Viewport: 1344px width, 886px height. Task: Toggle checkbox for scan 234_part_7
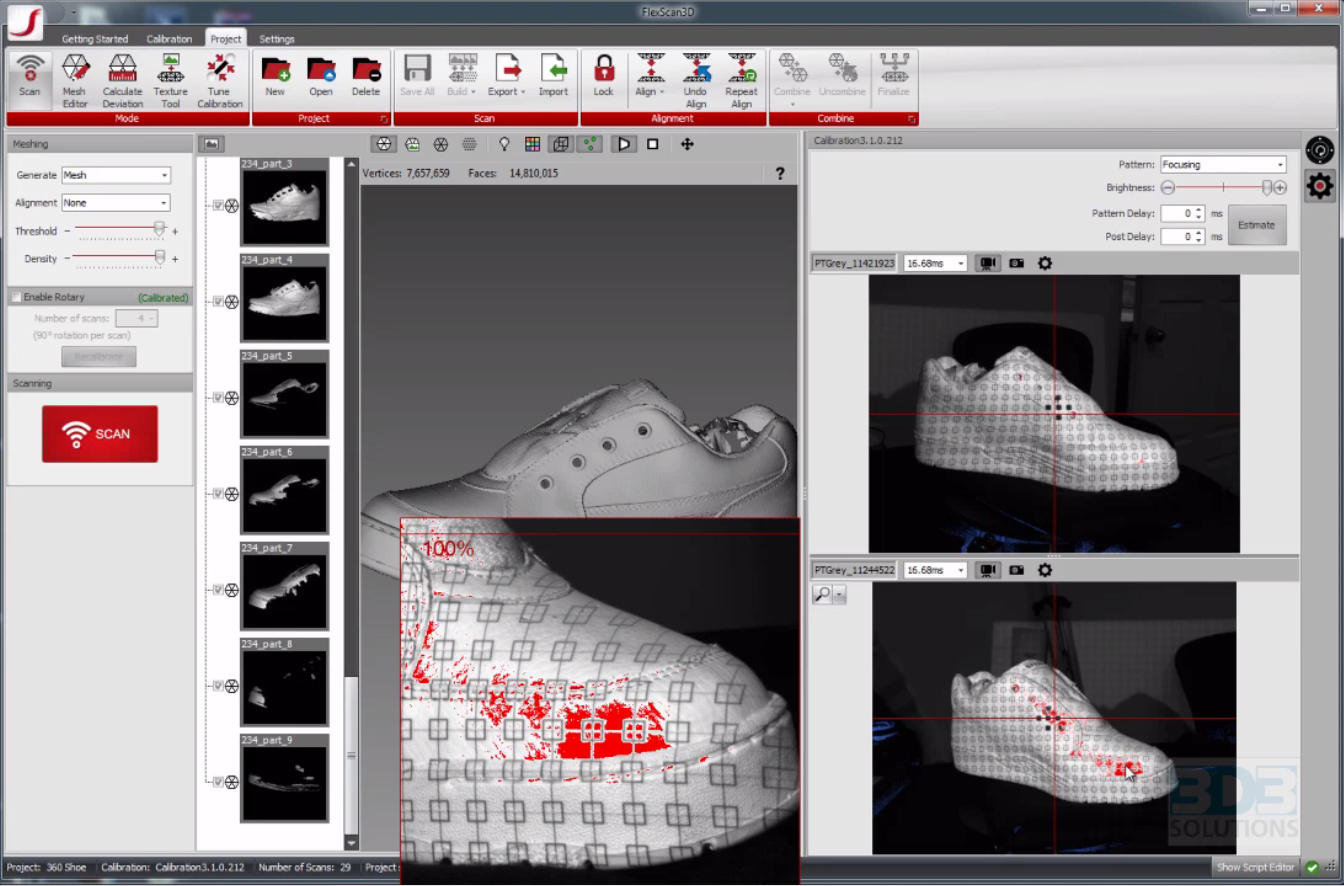pyautogui.click(x=218, y=590)
